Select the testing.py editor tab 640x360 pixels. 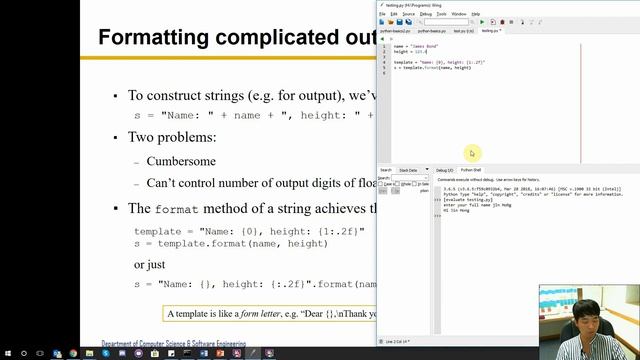coord(491,31)
